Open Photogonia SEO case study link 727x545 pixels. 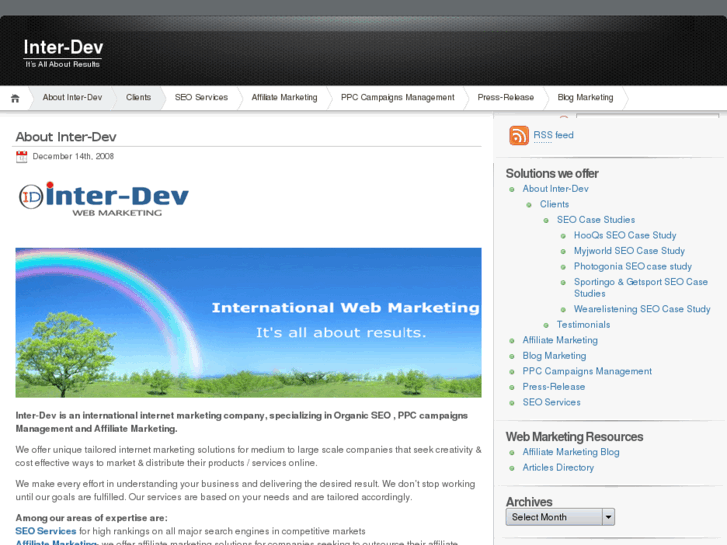coord(633,266)
